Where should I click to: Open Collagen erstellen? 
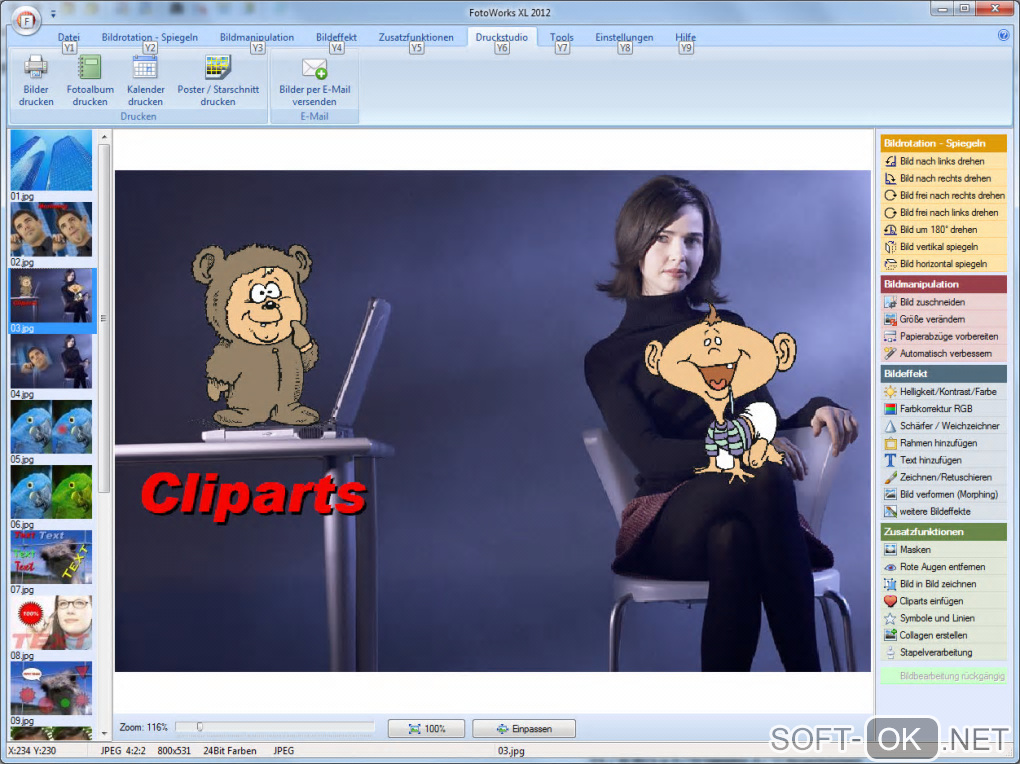tap(943, 635)
